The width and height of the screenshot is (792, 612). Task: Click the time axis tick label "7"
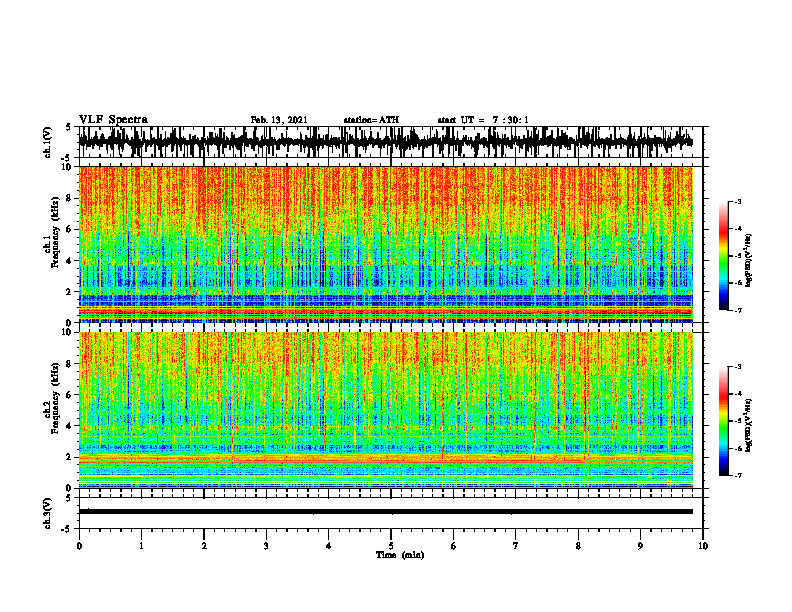click(516, 546)
